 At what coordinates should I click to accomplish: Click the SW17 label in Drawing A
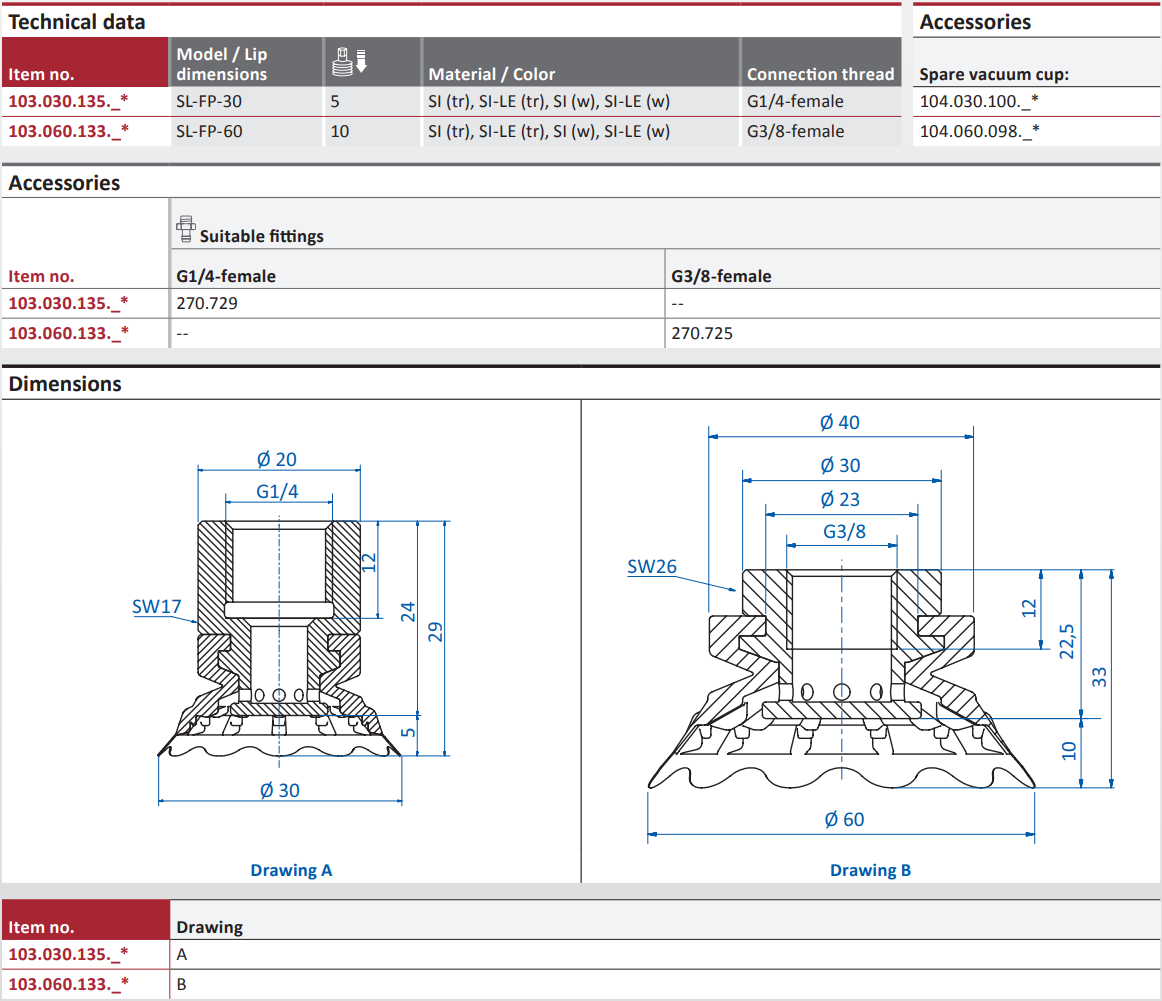pyautogui.click(x=156, y=607)
